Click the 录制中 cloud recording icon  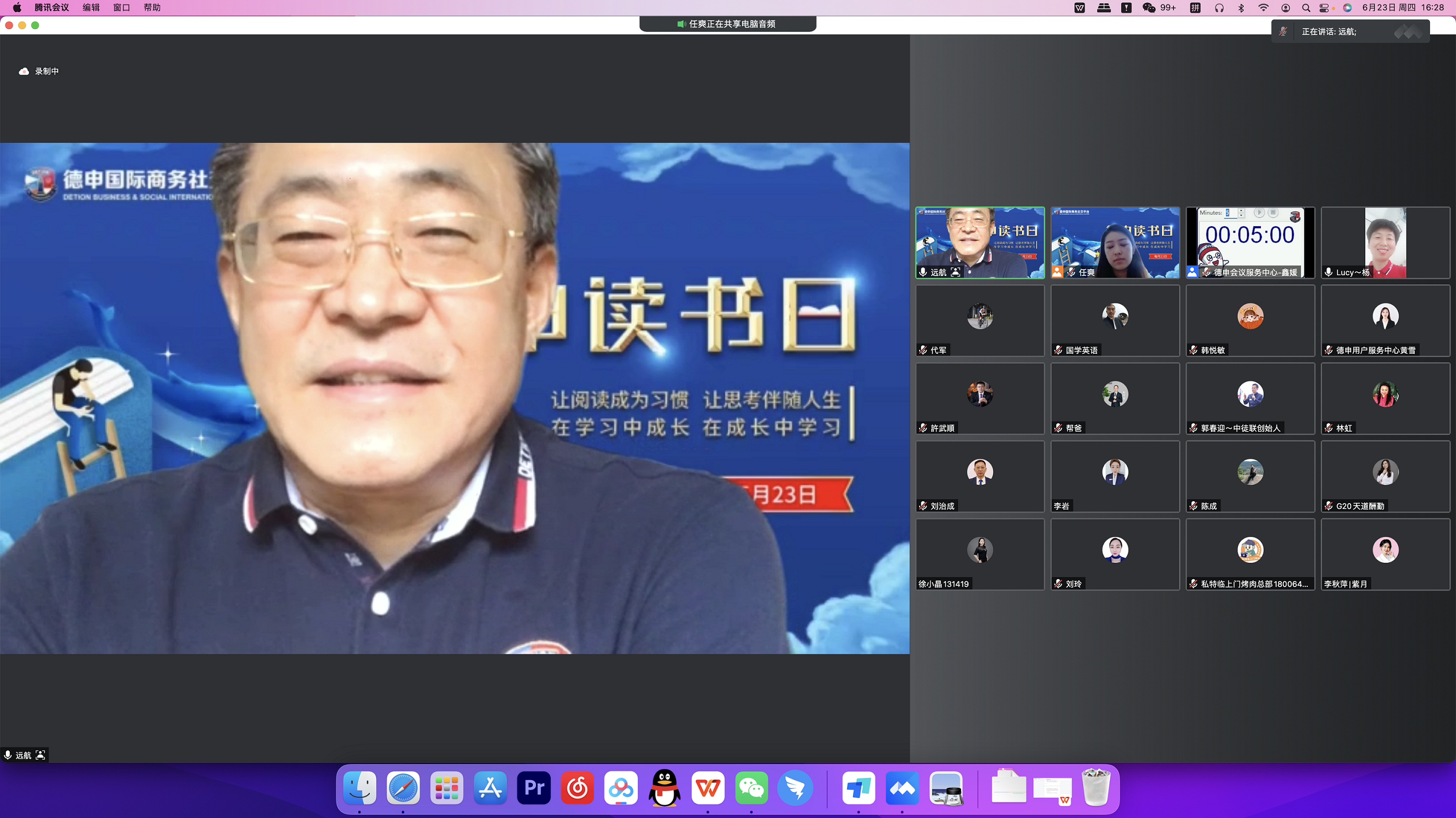pyautogui.click(x=24, y=71)
